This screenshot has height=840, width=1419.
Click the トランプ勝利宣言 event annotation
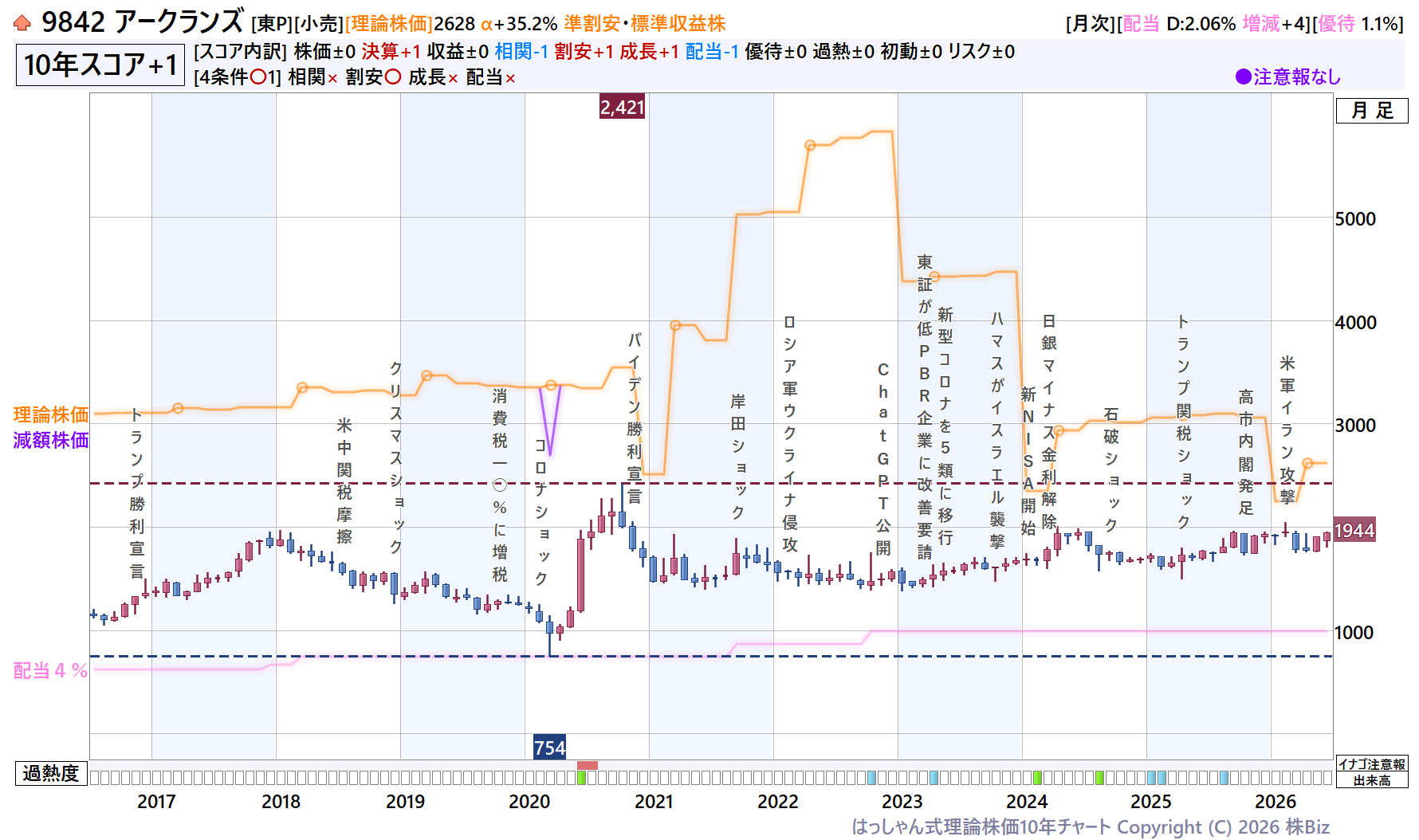[x=137, y=493]
